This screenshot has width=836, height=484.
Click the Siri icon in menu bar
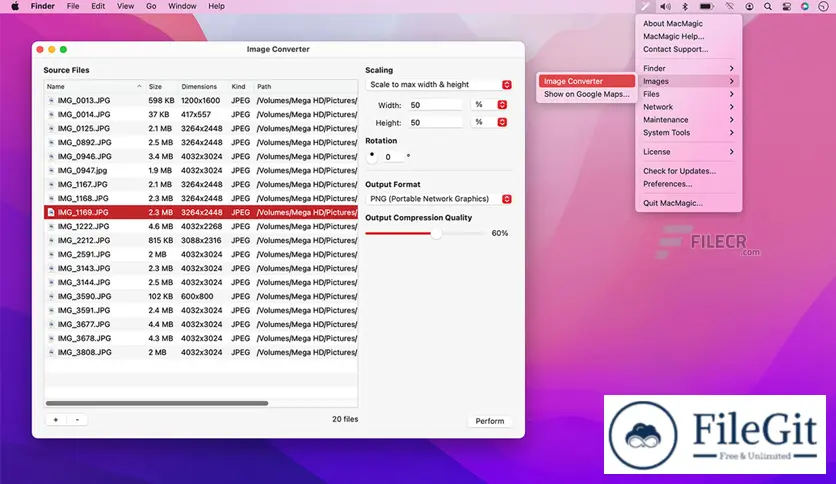(x=805, y=6)
